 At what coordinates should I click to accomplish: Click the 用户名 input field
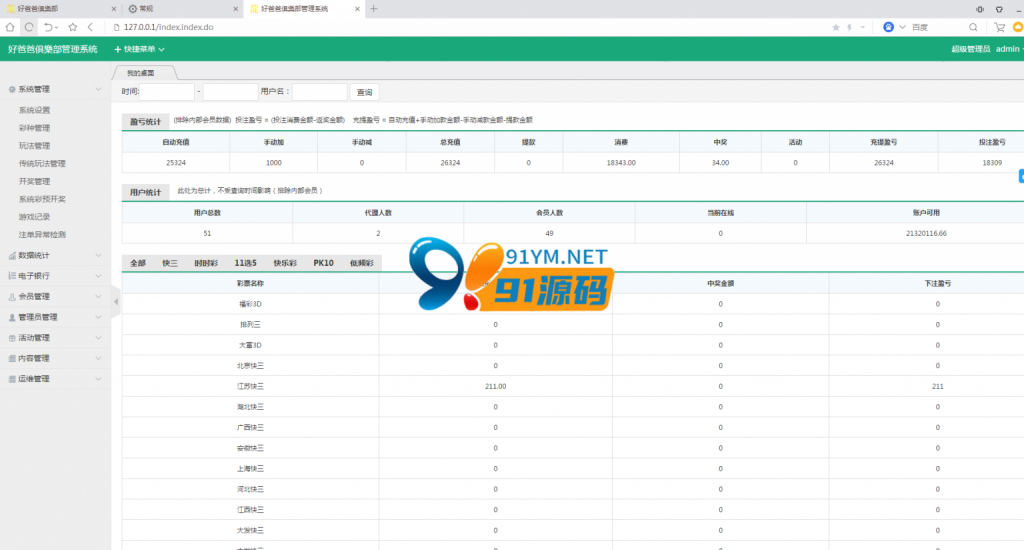point(319,92)
